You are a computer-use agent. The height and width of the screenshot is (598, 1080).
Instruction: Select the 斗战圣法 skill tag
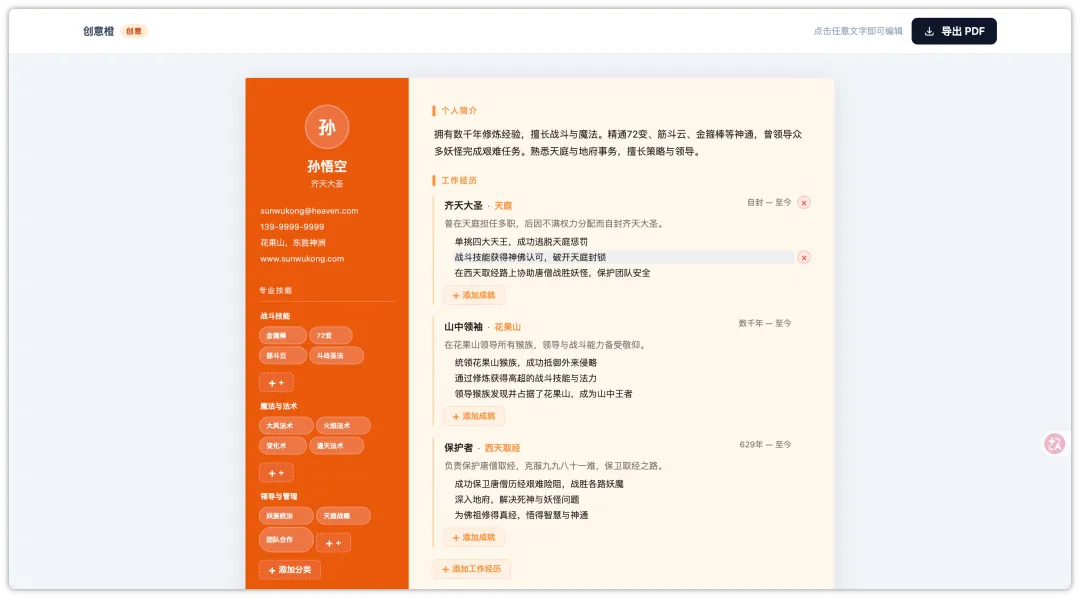pos(336,355)
